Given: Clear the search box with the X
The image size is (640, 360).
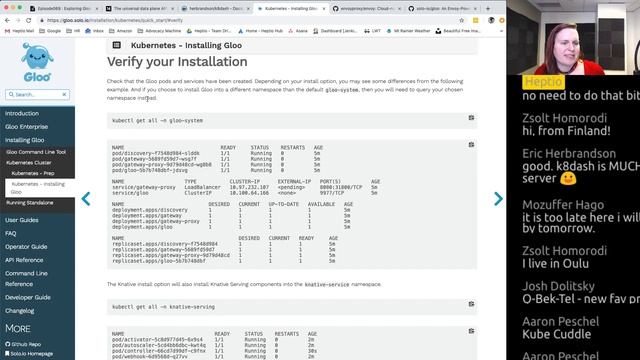Looking at the screenshot, I should [x=64, y=94].
